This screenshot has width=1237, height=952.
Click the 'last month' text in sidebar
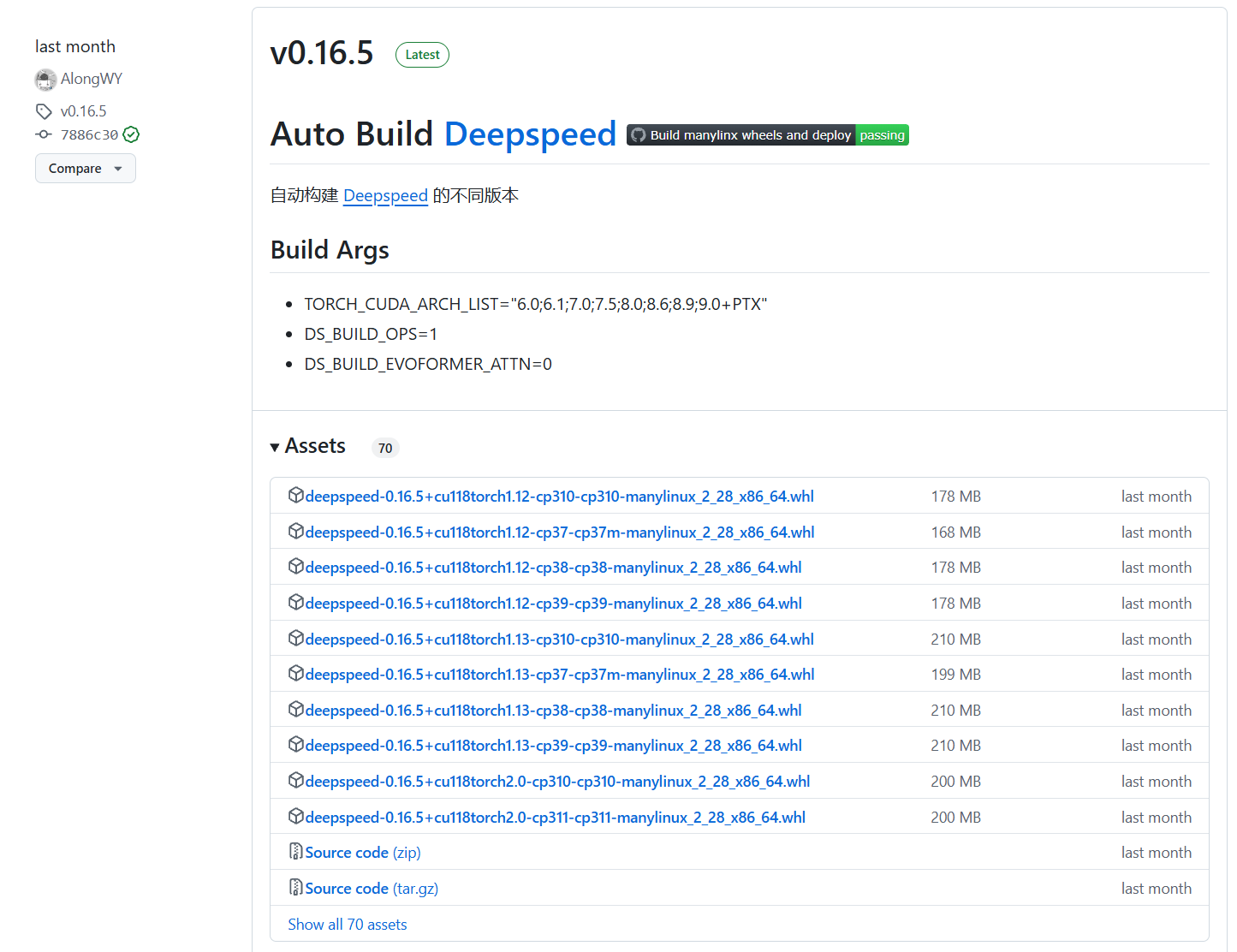75,46
